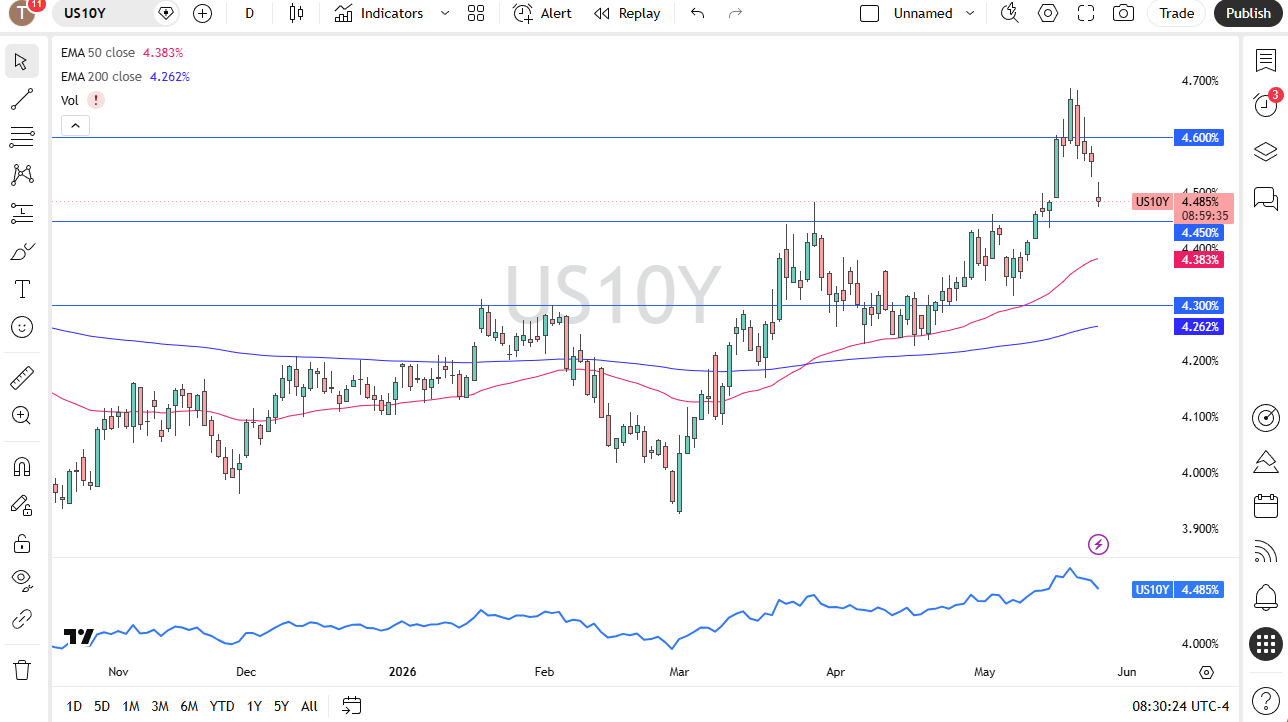Switch to the YTD range tab

point(222,706)
